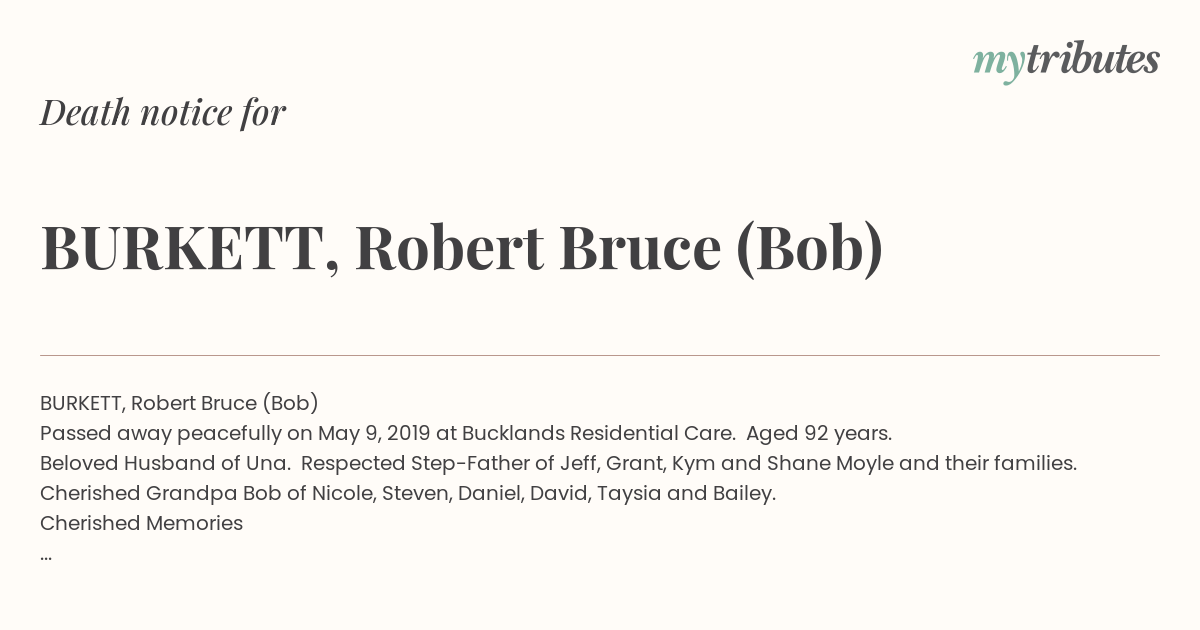Select the "Death notice for" heading
This screenshot has height=630, width=1200.
(163, 112)
